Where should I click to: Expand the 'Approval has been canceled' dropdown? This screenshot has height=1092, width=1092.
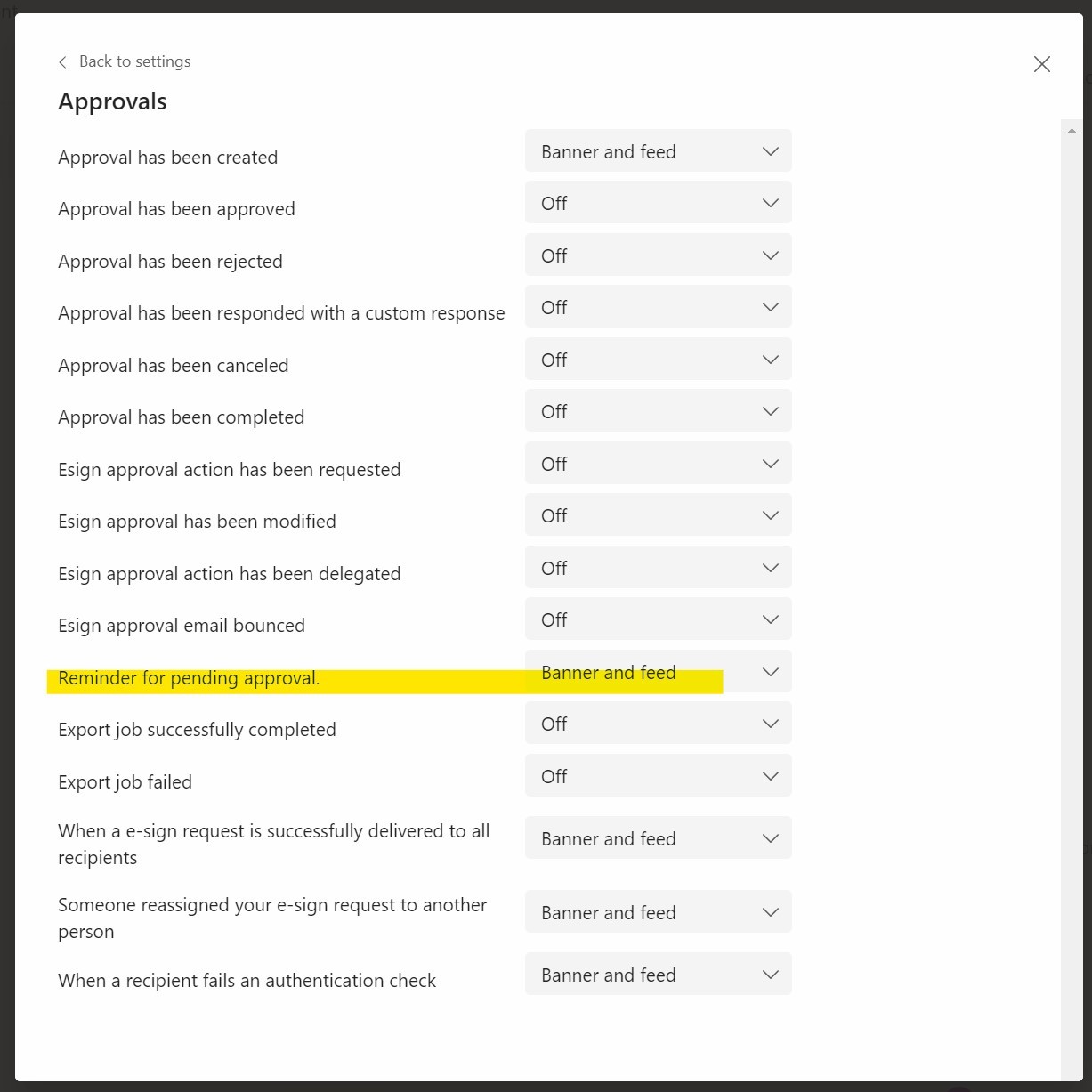click(659, 360)
